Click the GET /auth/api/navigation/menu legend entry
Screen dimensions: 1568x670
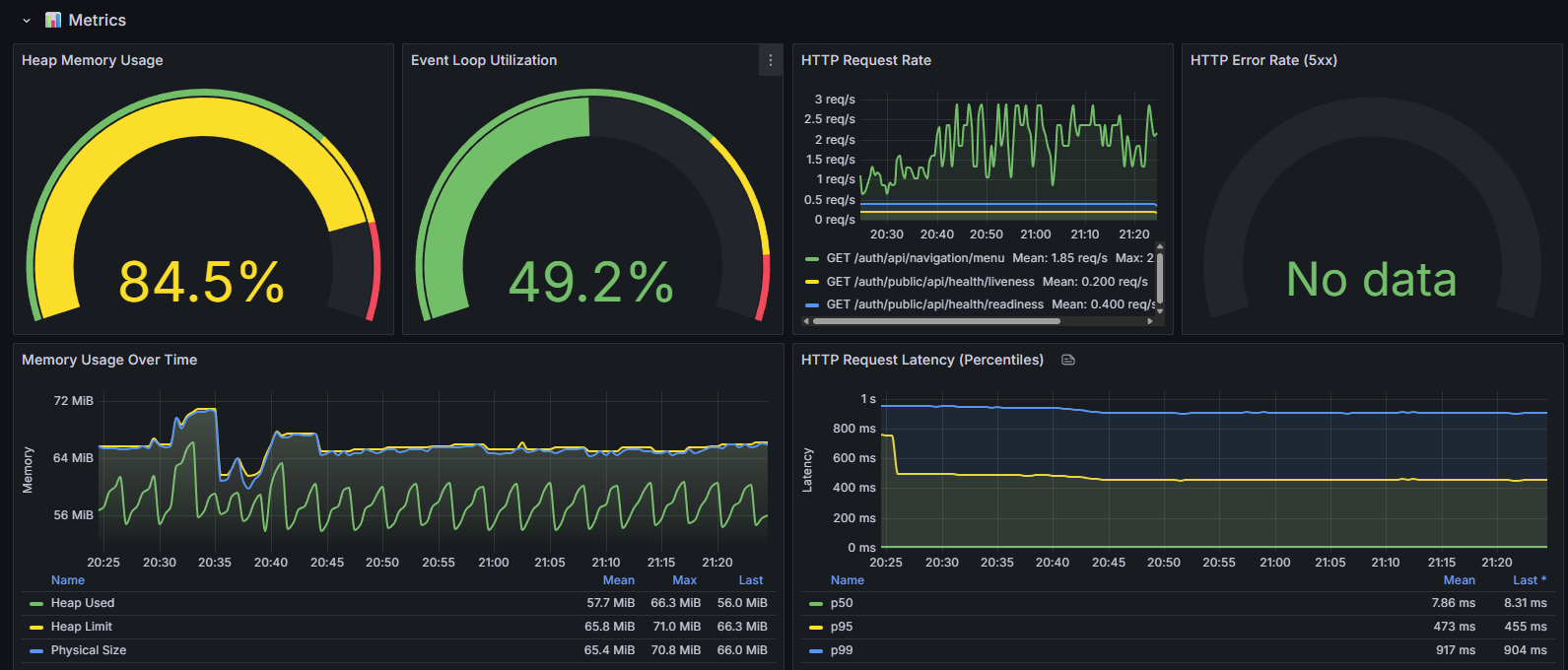[916, 258]
